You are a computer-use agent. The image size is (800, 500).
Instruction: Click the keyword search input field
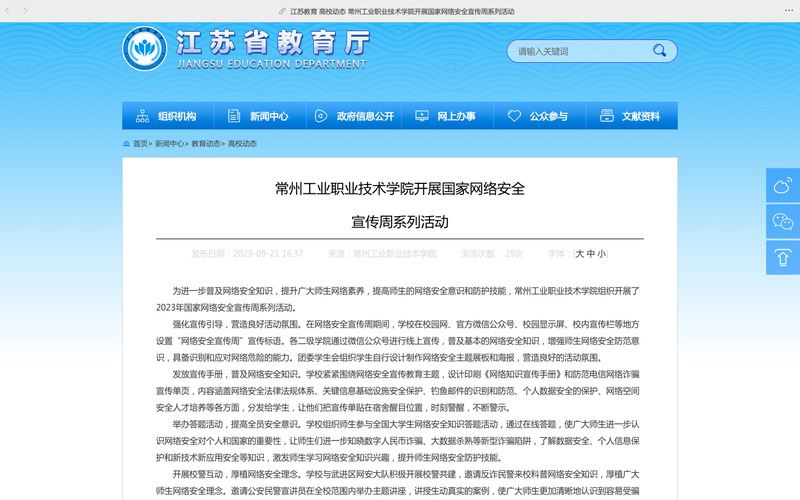[575, 51]
